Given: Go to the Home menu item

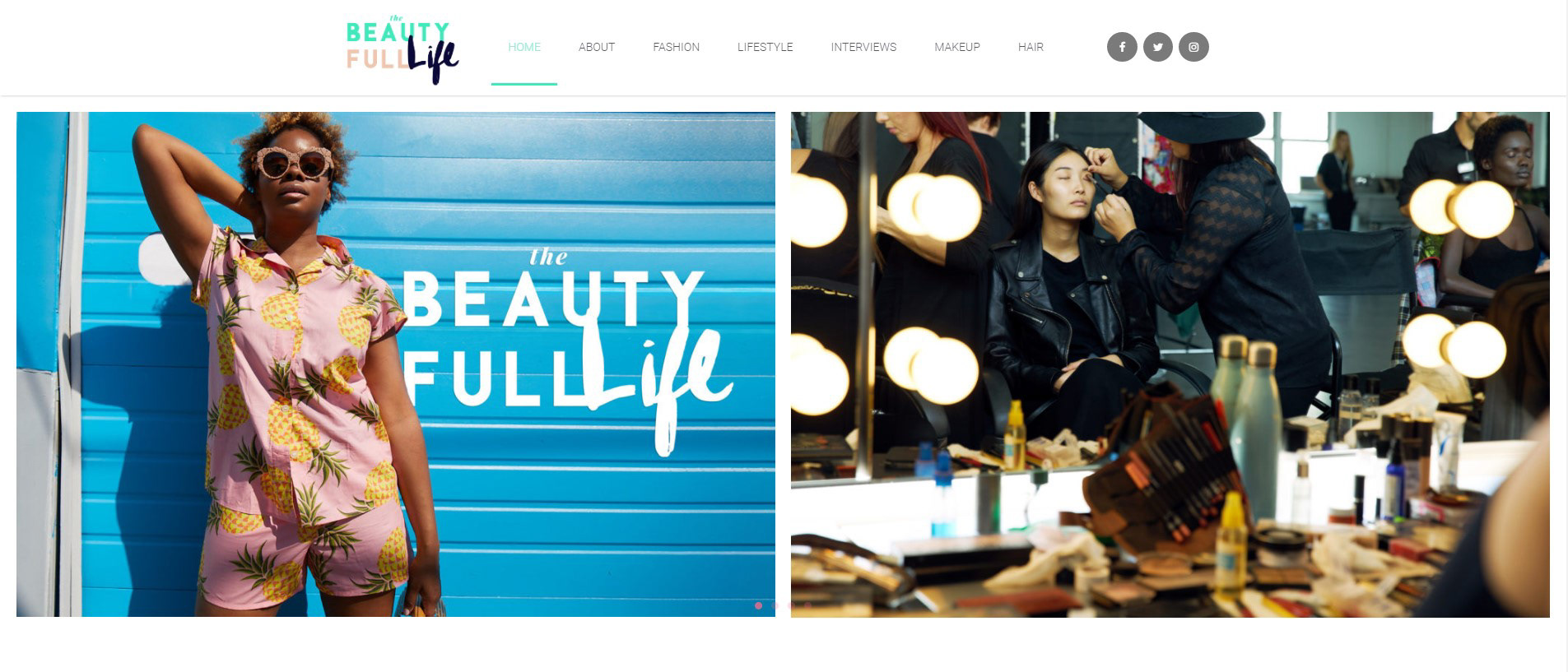Looking at the screenshot, I should (524, 47).
